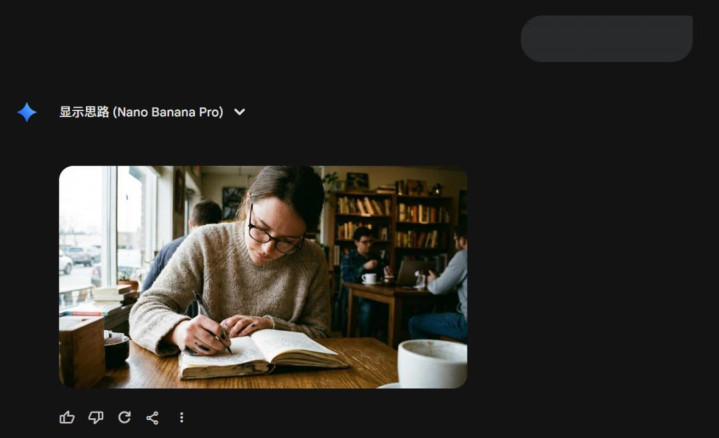The image size is (719, 438).
Task: Click the gray user prompt bubble
Action: (x=607, y=39)
